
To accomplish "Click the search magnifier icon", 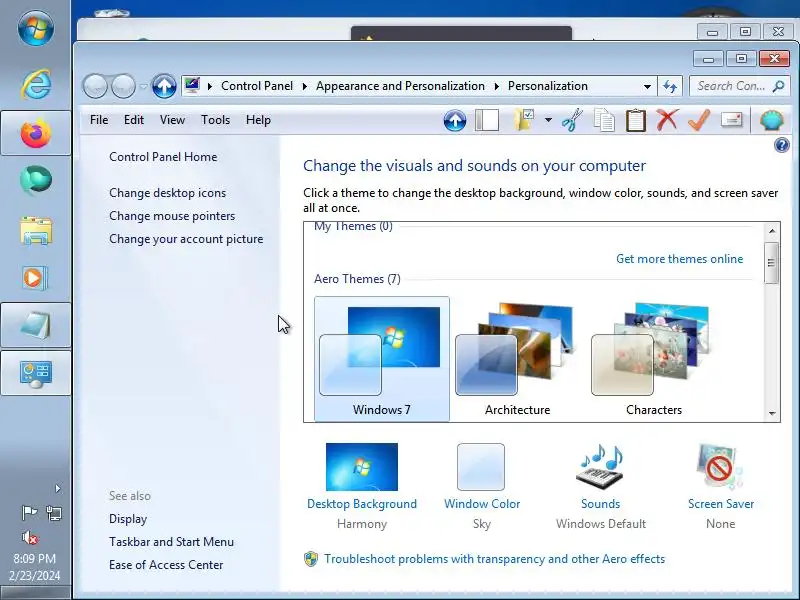I will (778, 86).
